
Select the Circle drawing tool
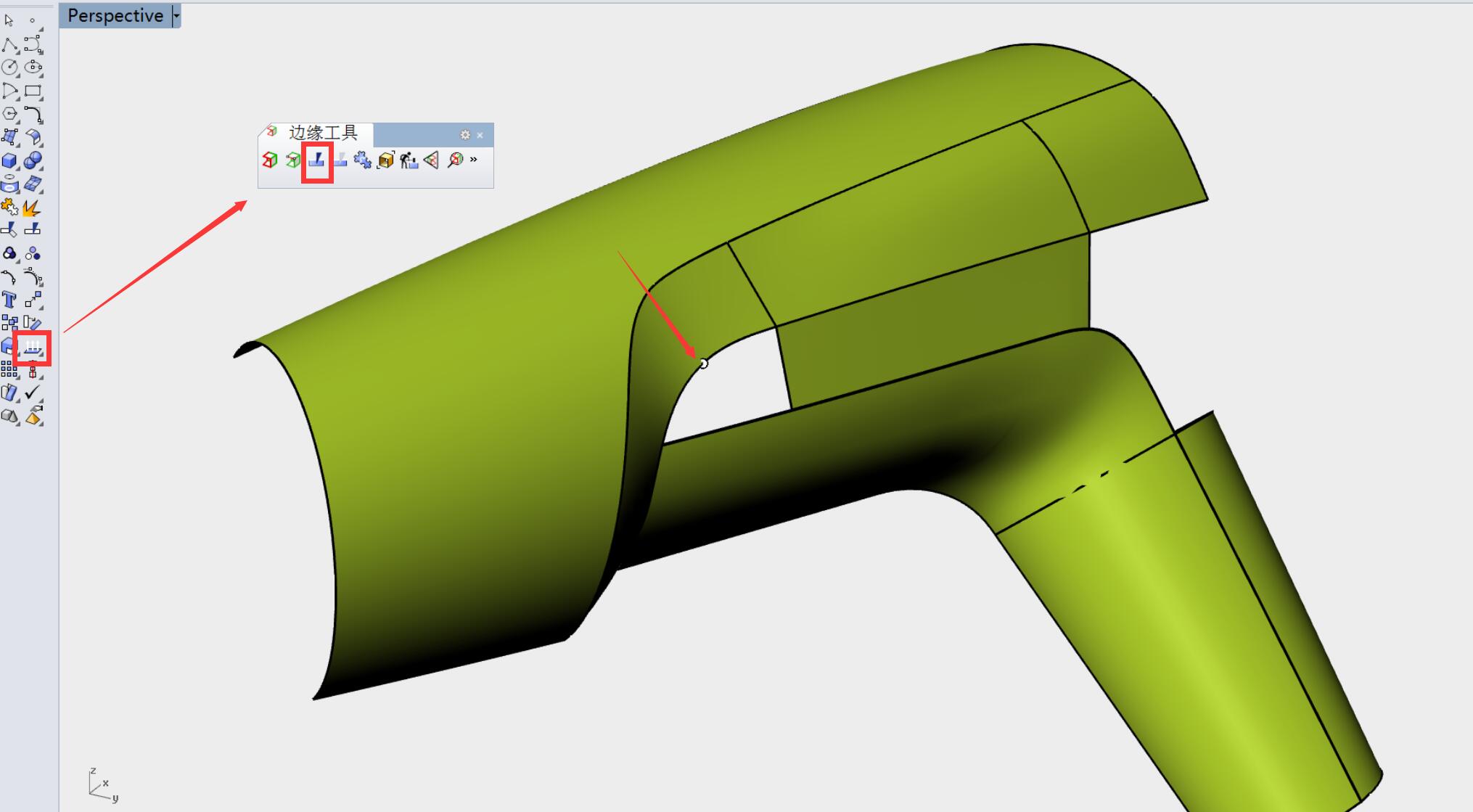click(9, 67)
